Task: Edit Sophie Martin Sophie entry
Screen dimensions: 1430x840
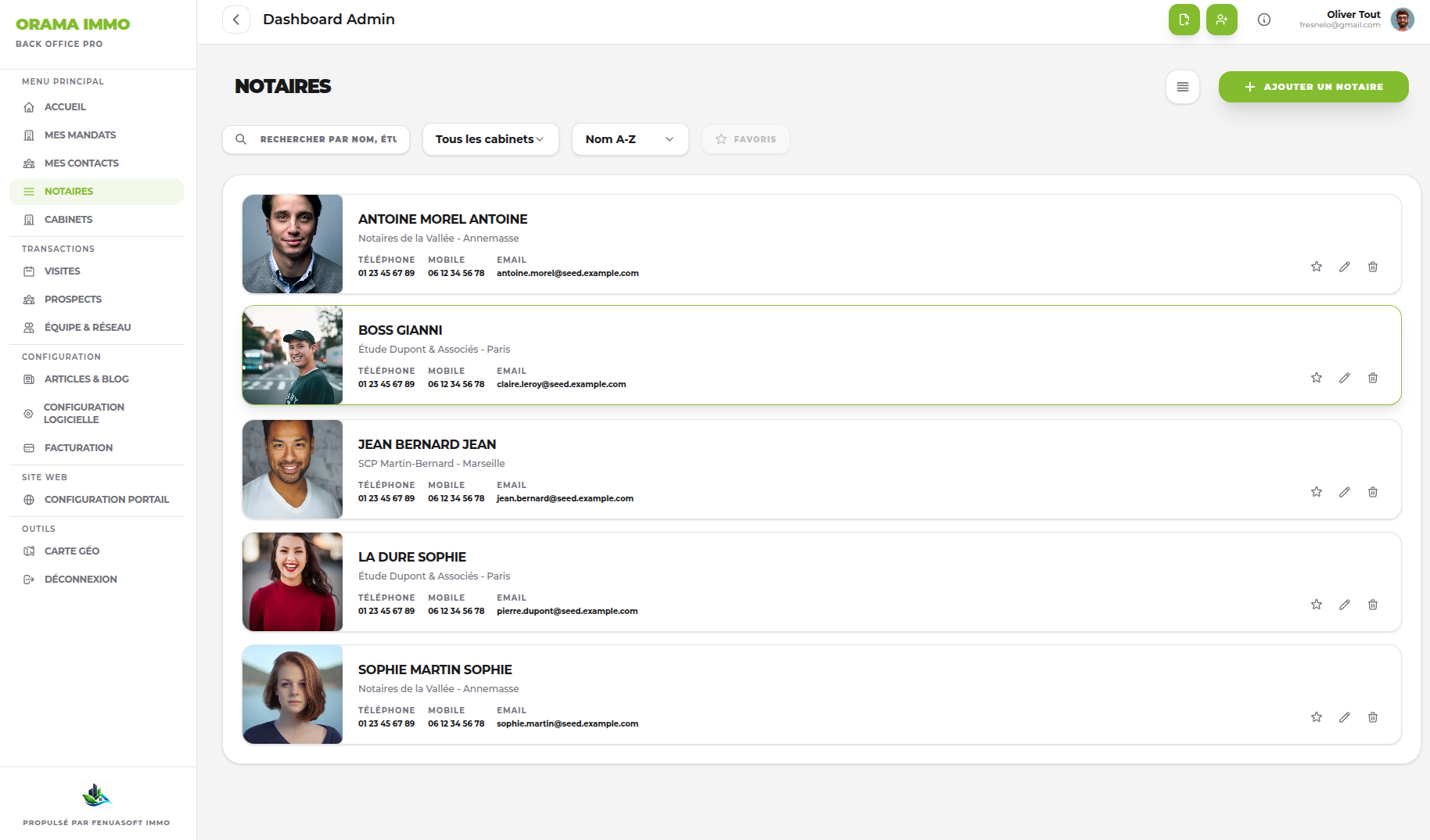Action: point(1345,717)
